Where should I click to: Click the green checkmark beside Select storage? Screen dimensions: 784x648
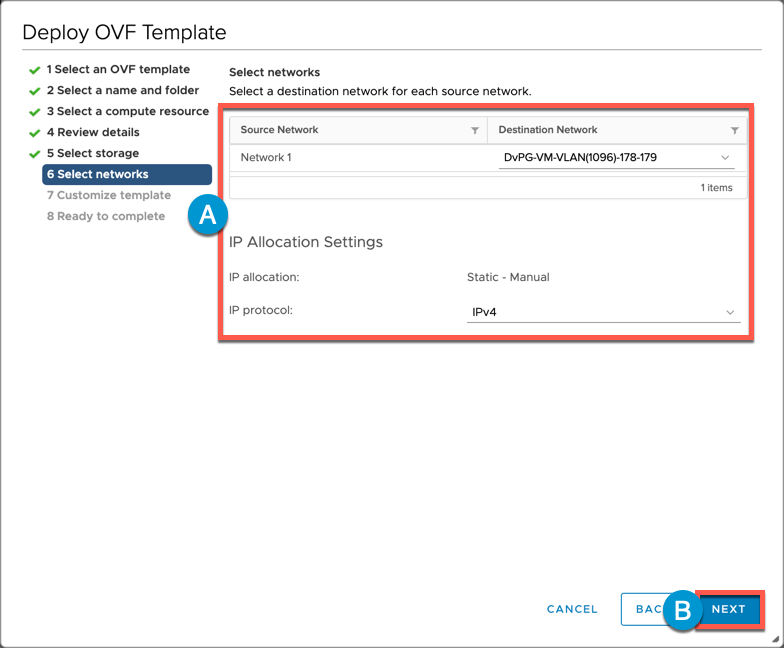click(x=34, y=154)
